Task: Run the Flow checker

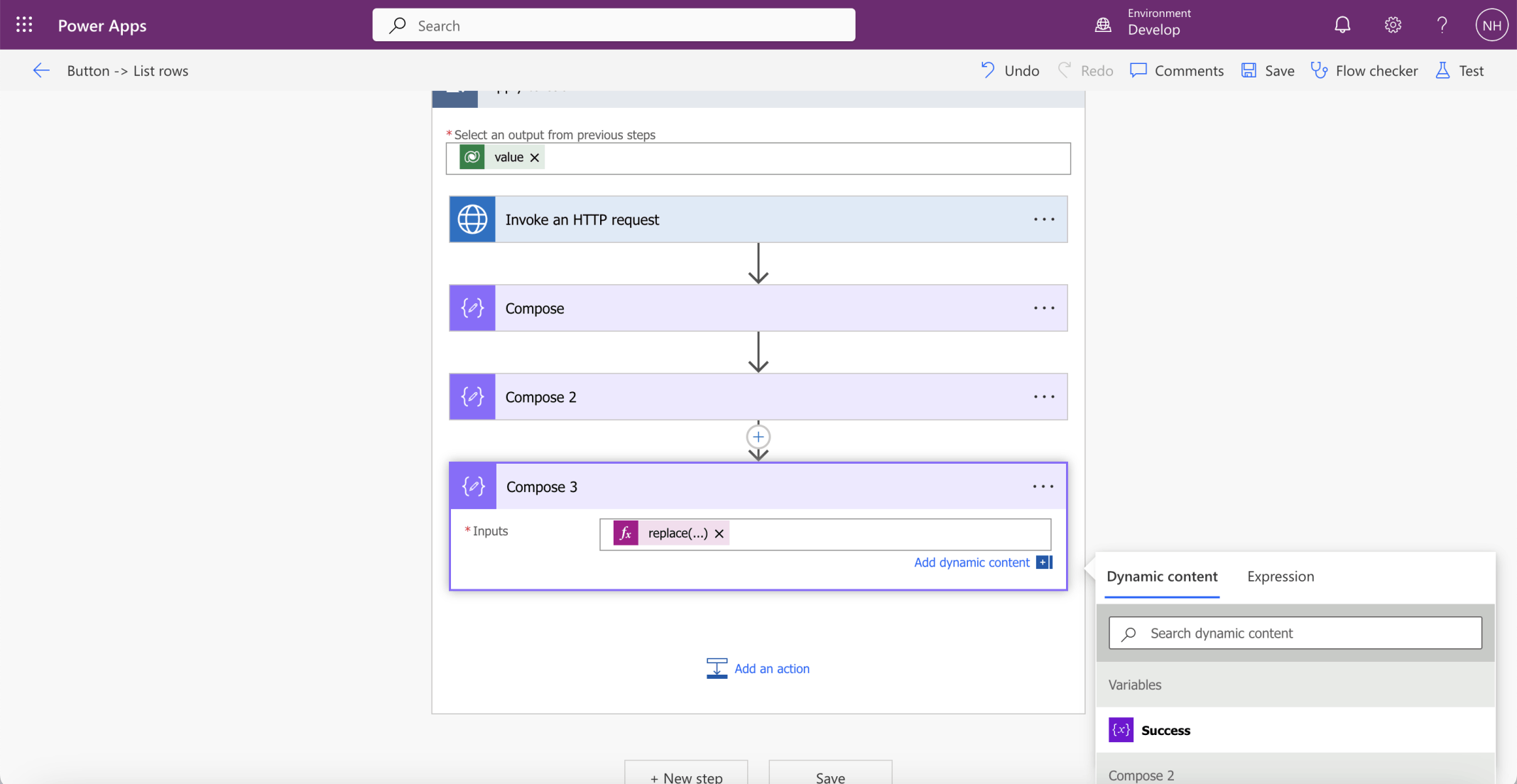Action: [1364, 70]
